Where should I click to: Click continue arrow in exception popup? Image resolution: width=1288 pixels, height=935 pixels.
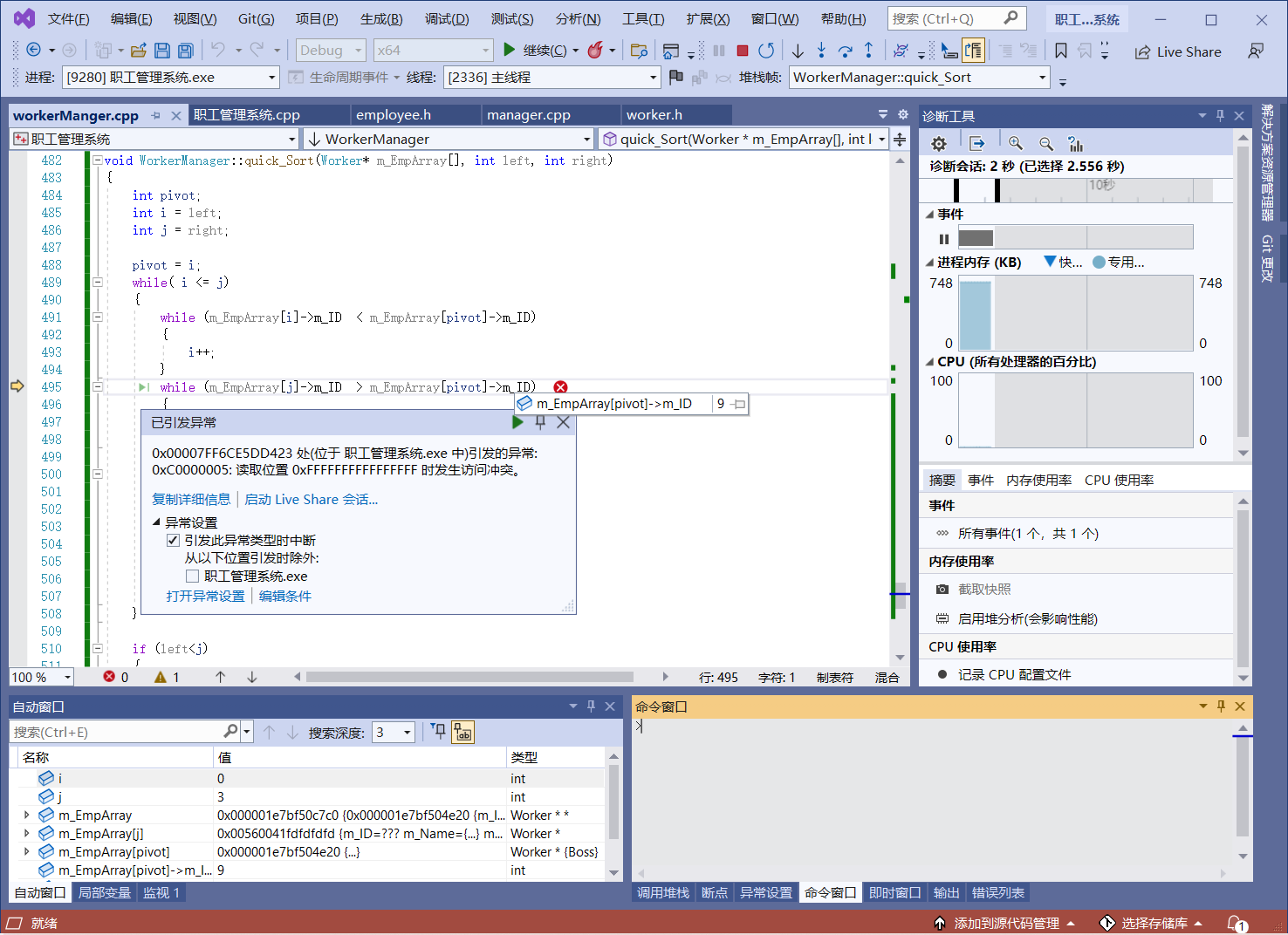click(x=517, y=422)
